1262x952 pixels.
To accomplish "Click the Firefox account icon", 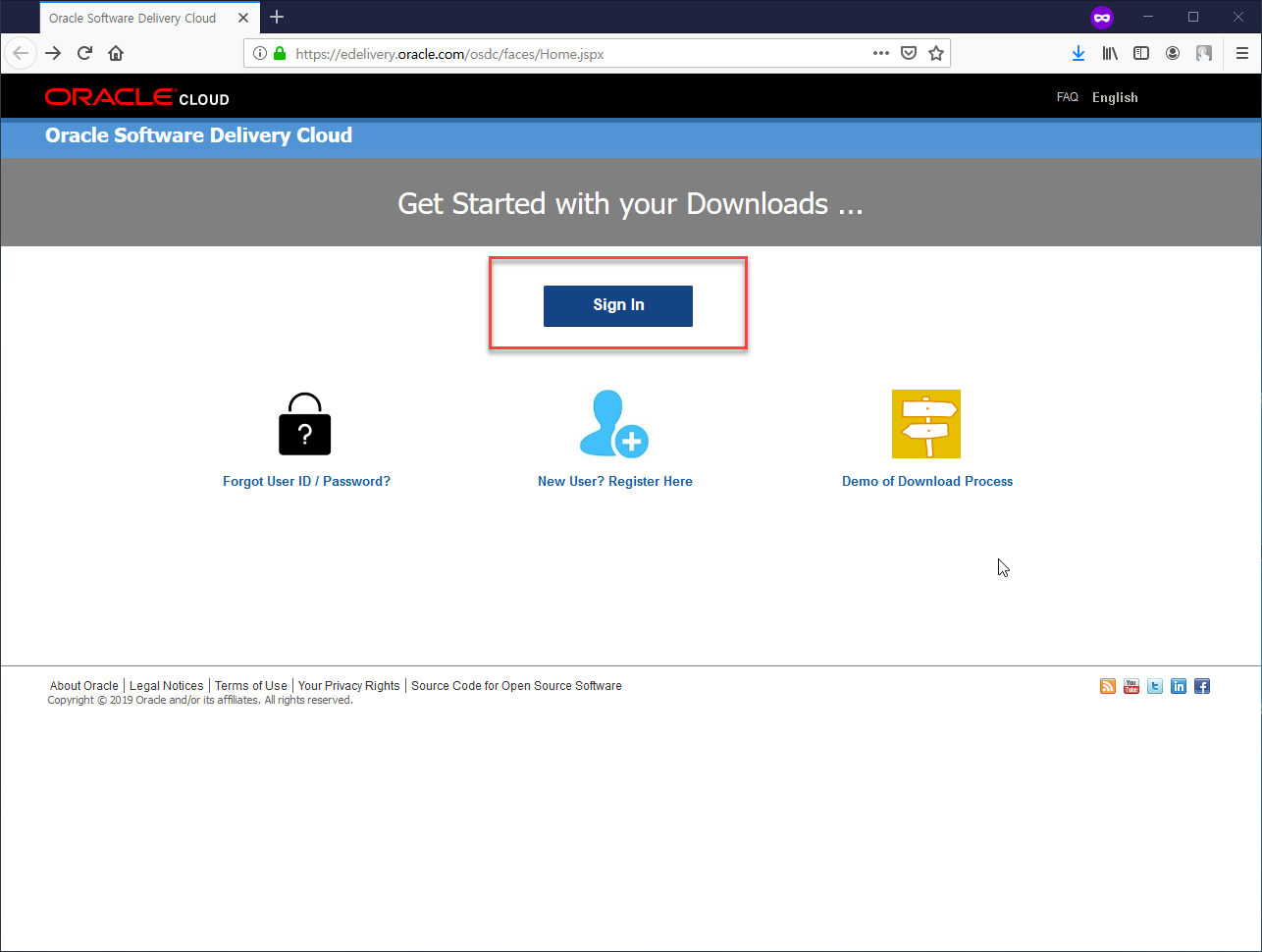I will (1173, 53).
